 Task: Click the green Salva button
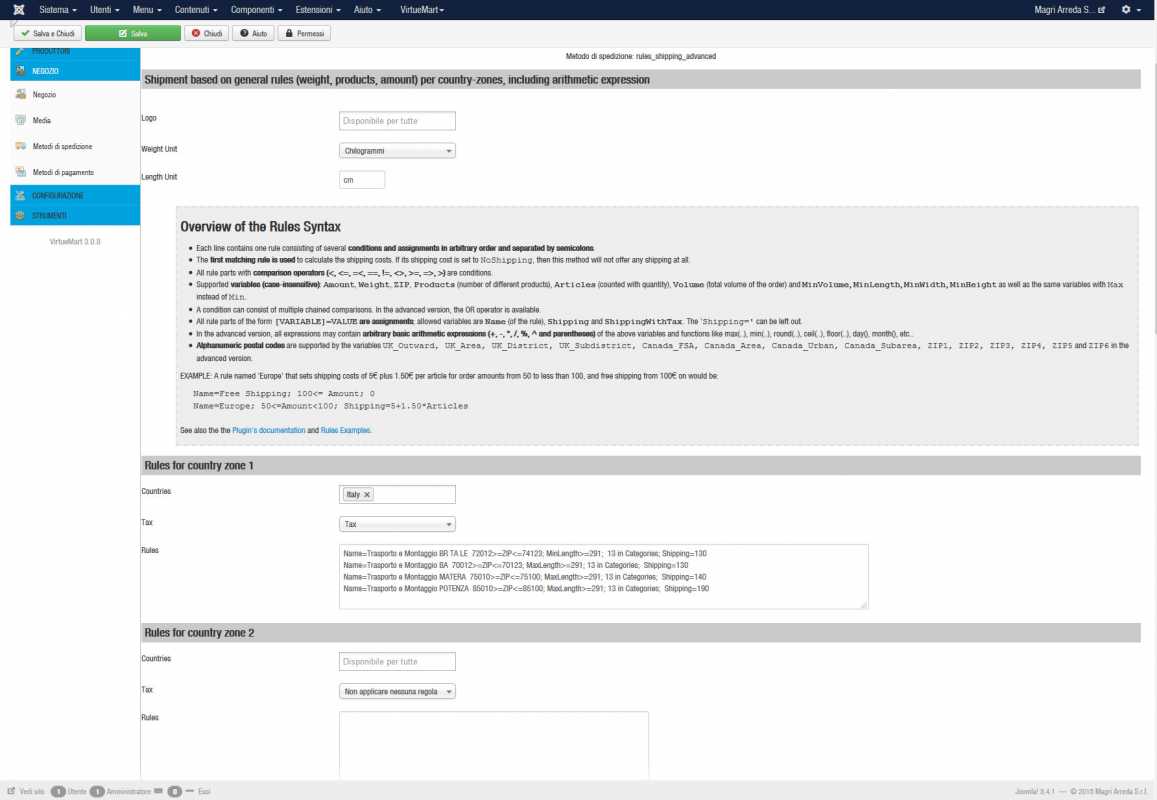click(133, 33)
